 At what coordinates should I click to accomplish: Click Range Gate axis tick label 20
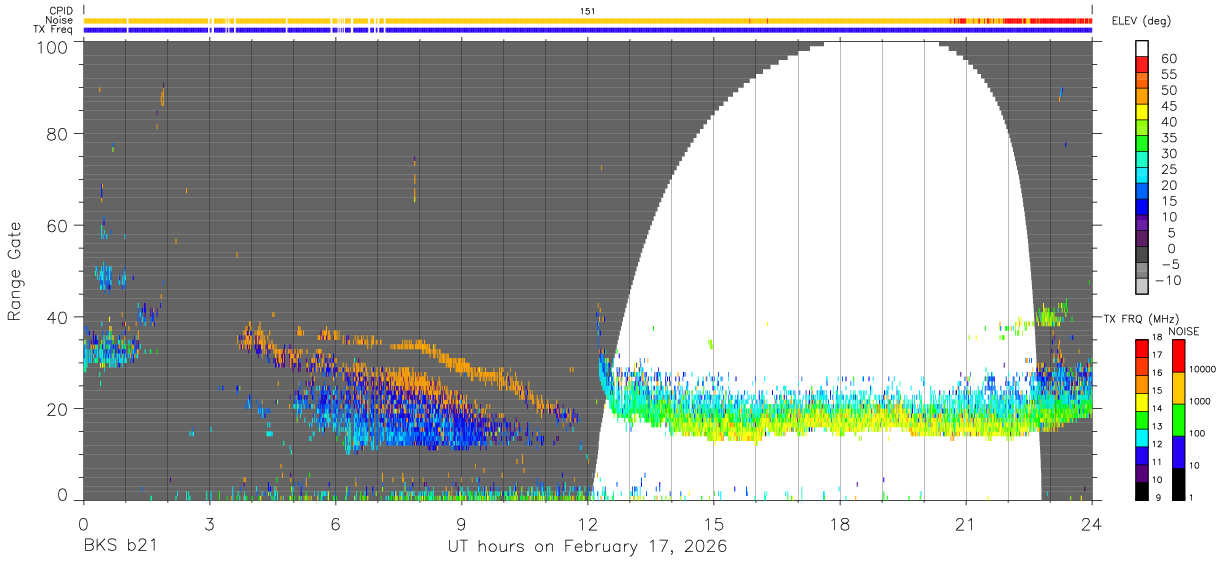click(x=59, y=409)
